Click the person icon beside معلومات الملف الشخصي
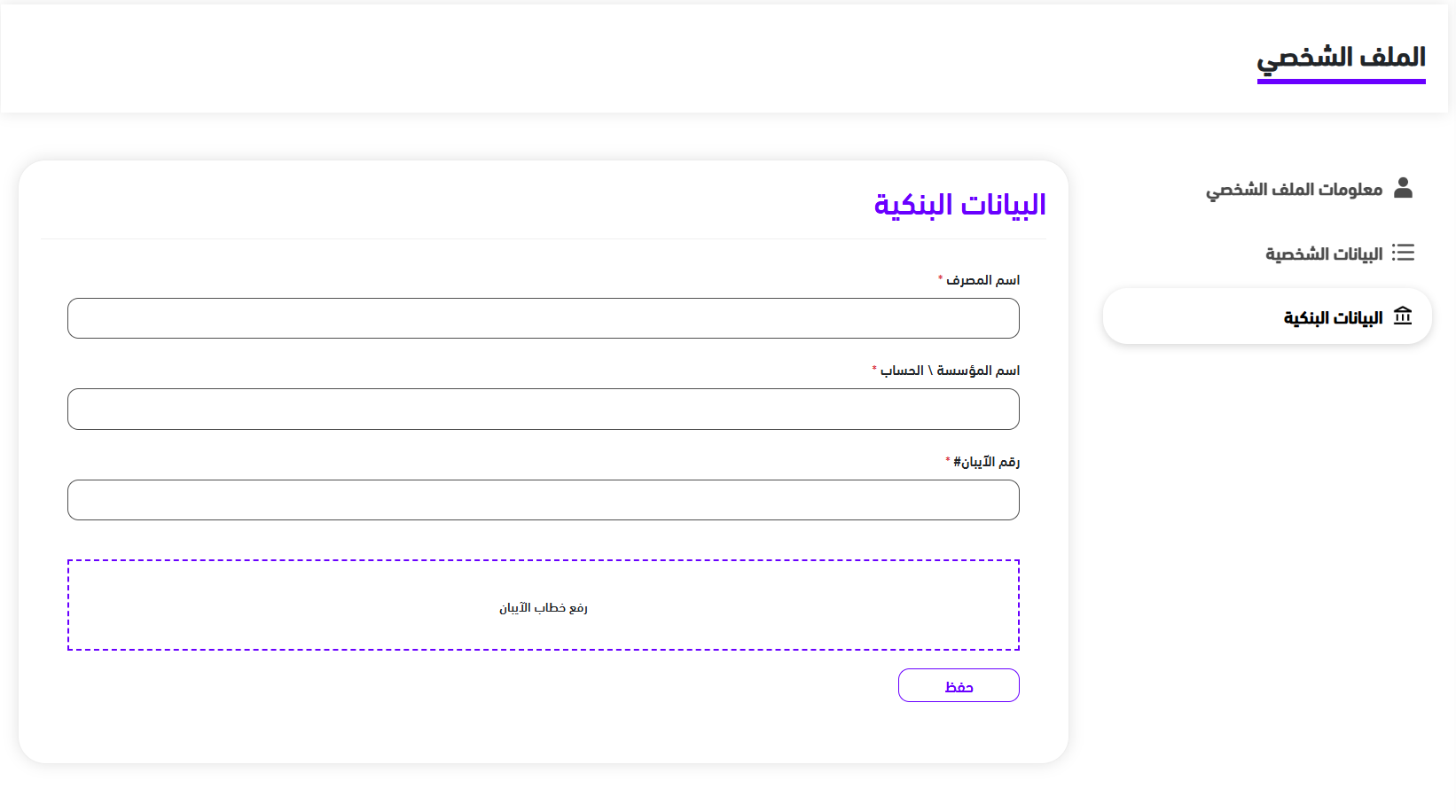Viewport: 1456px width, 812px height. 1403,188
